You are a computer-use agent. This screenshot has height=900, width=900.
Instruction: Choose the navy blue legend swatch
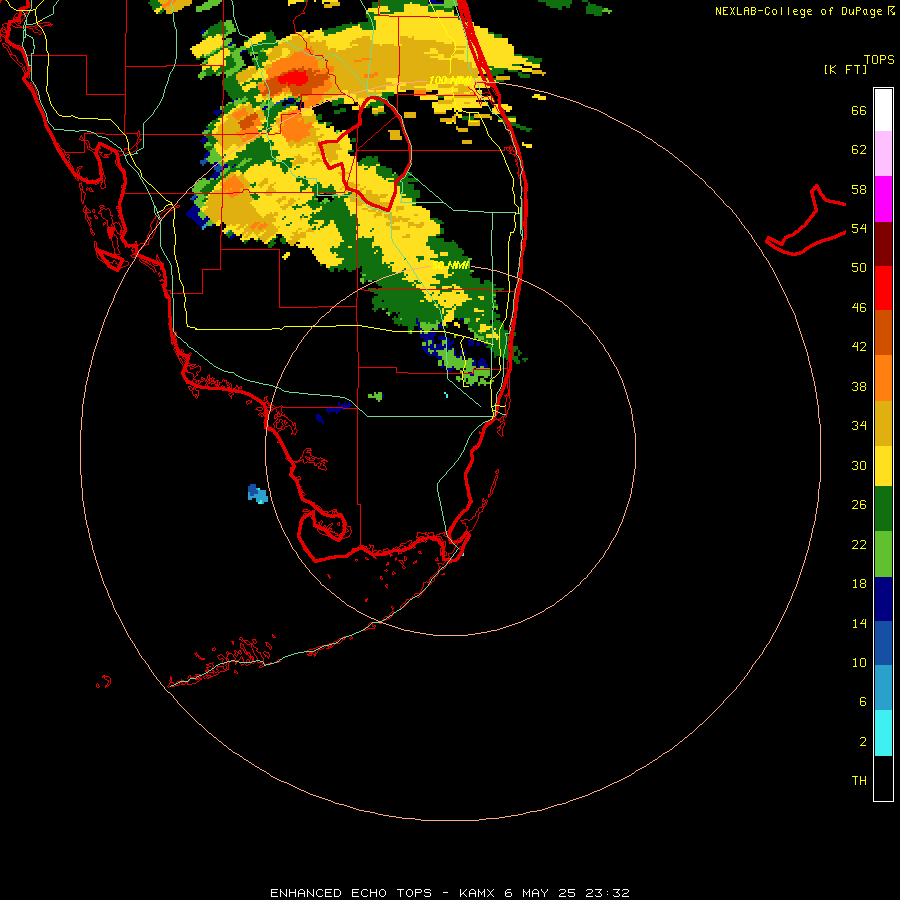[883, 599]
